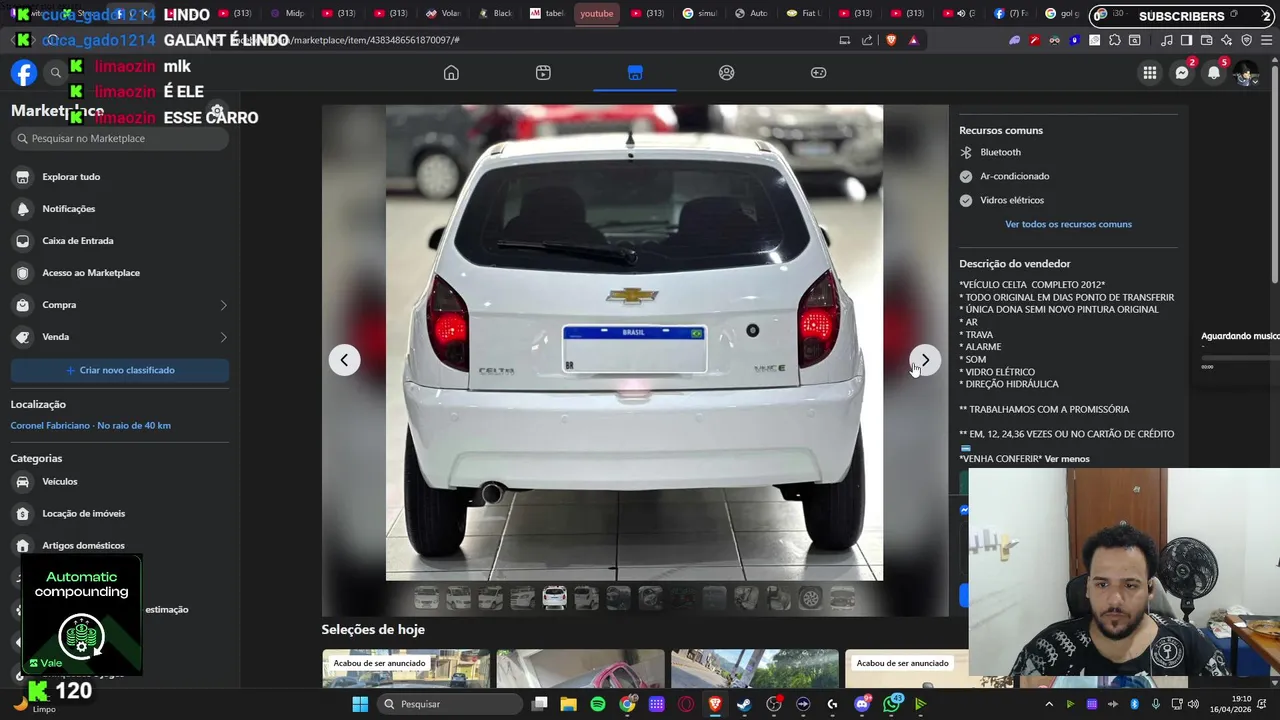Open Facebook search magnifier icon
Viewport: 1280px width, 720px height.
tap(56, 73)
